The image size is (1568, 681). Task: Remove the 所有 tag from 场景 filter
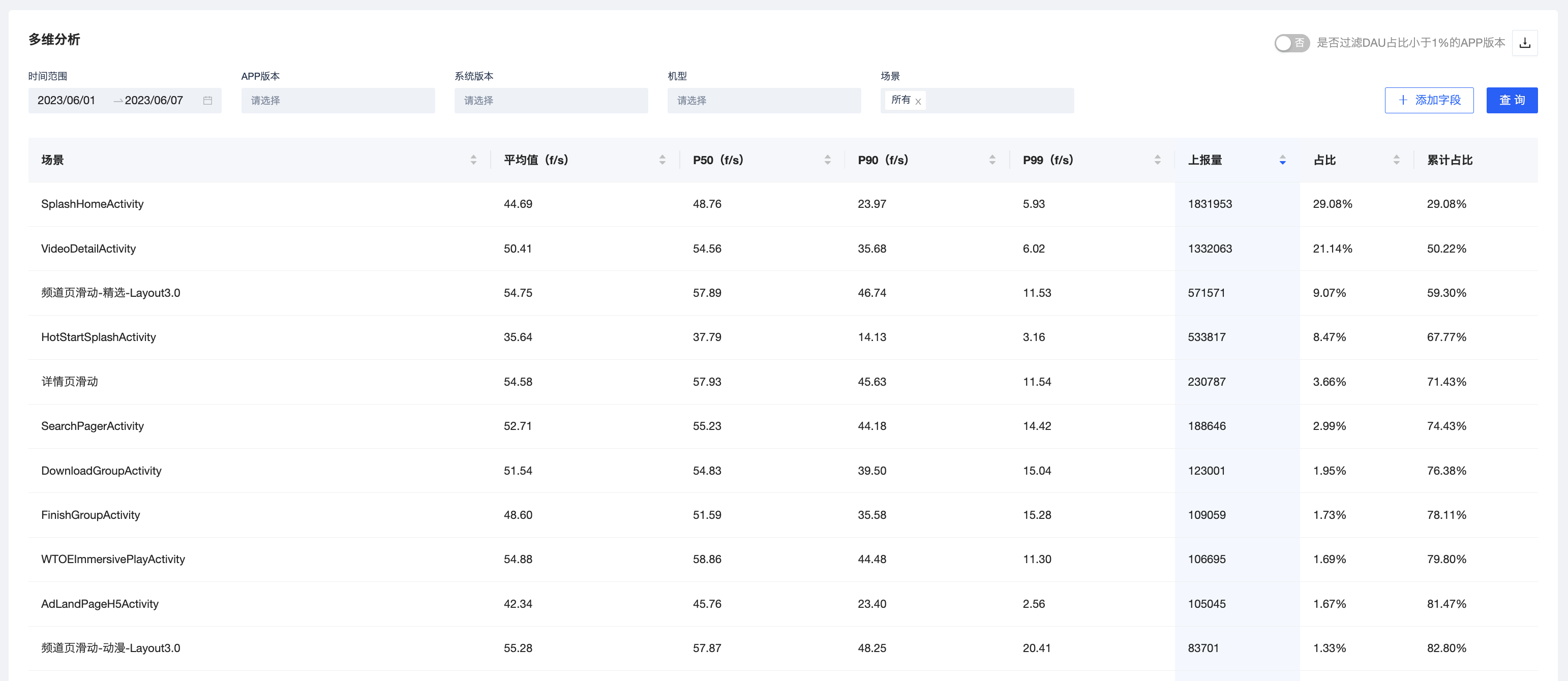(x=918, y=102)
